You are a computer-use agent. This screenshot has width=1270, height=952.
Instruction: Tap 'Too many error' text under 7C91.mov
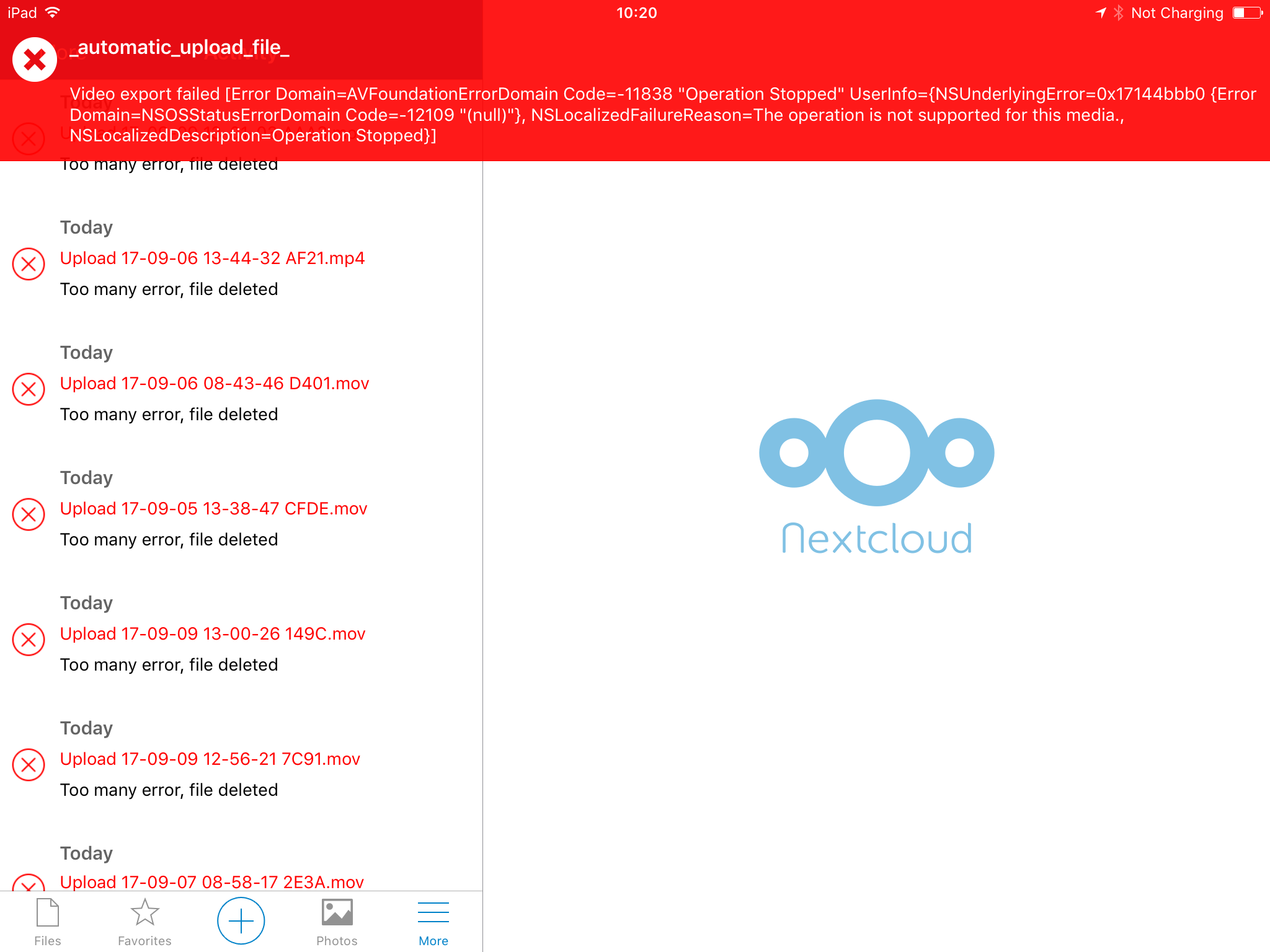point(169,790)
